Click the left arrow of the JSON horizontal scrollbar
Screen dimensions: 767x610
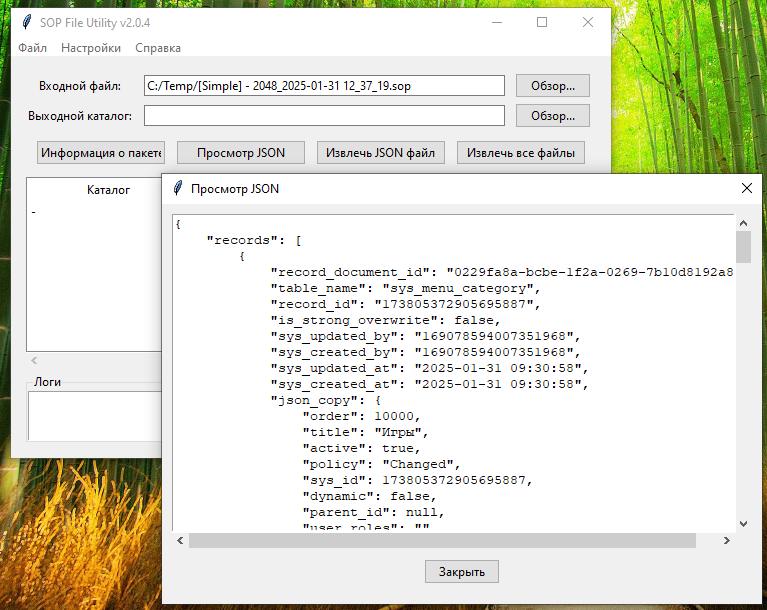tap(180, 541)
